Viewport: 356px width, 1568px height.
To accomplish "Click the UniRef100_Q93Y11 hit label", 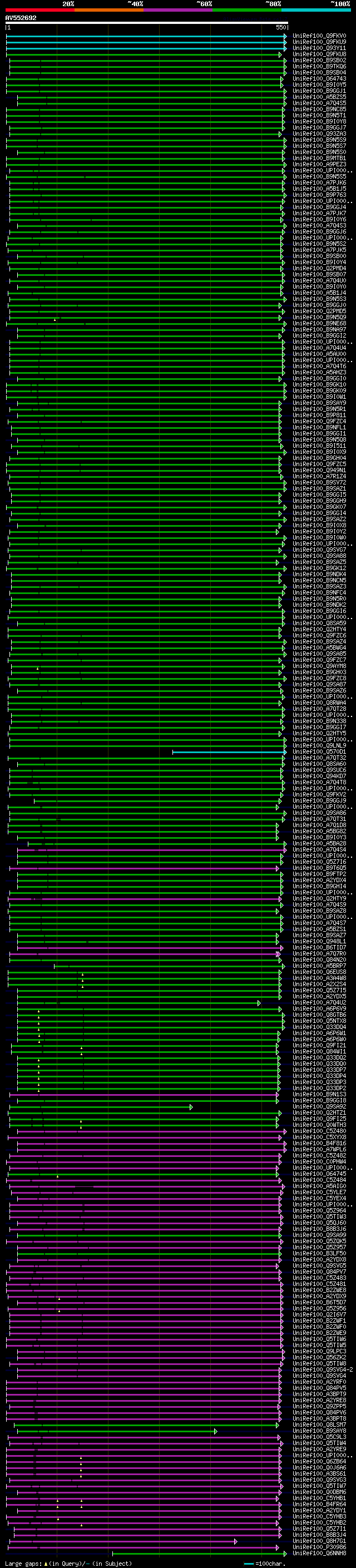I will point(319,48).
